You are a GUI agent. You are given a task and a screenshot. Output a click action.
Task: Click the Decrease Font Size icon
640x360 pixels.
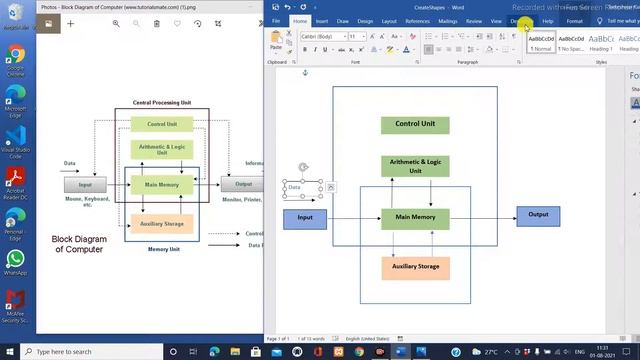coord(382,36)
